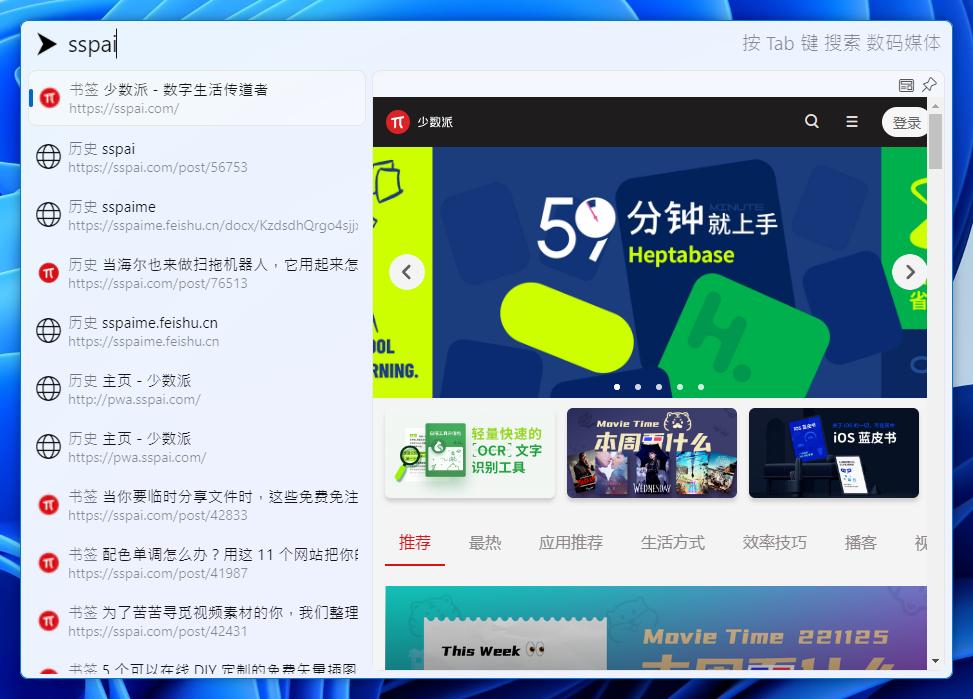Viewport: 973px width, 699px height.
Task: Open the 应用推荐 tab
Action: point(571,543)
